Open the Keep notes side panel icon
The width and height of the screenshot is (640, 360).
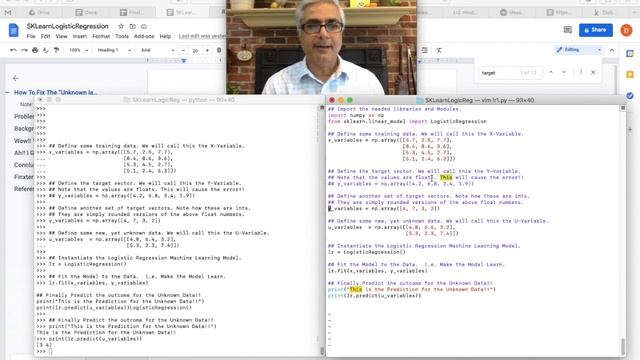630,74
